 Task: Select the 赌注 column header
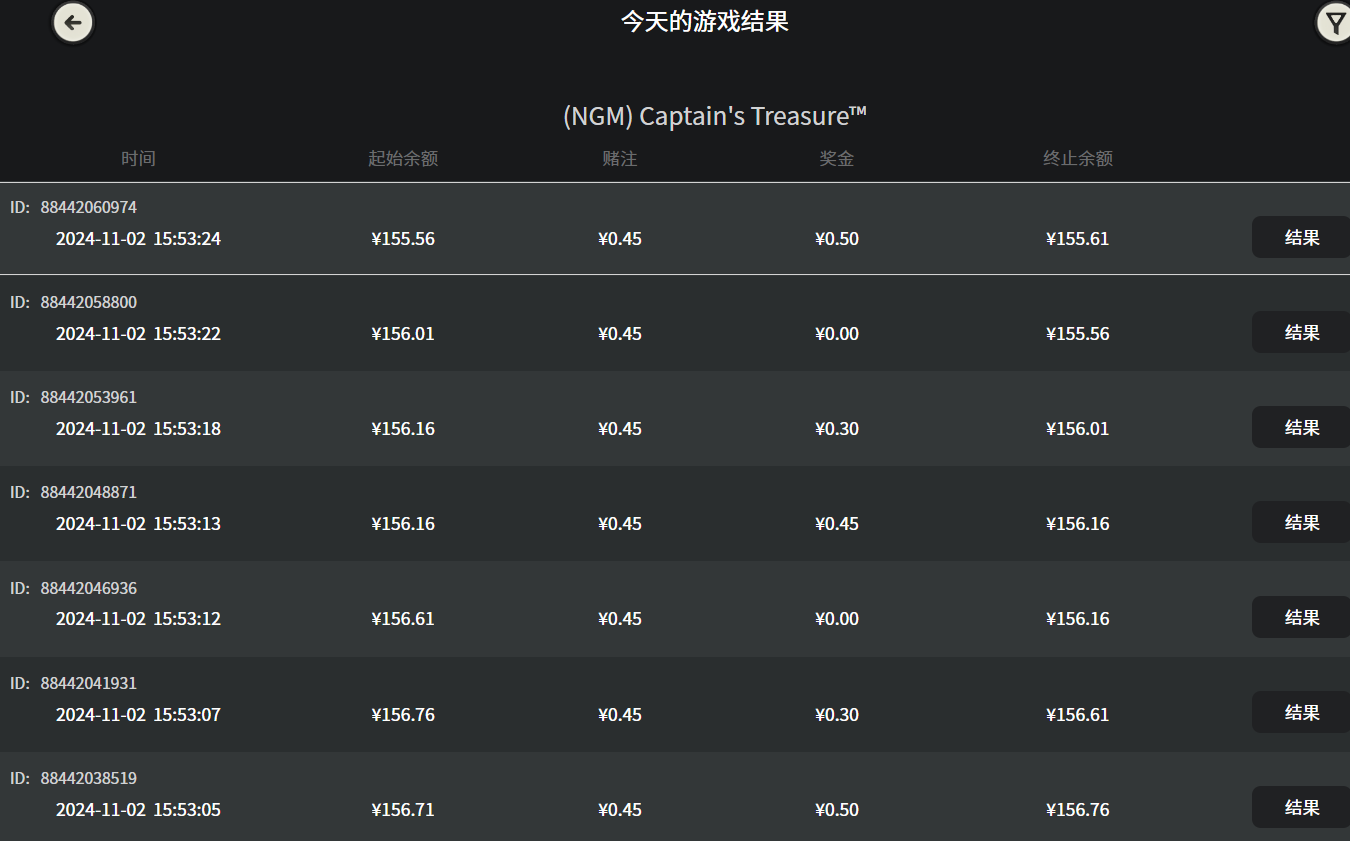tap(620, 158)
